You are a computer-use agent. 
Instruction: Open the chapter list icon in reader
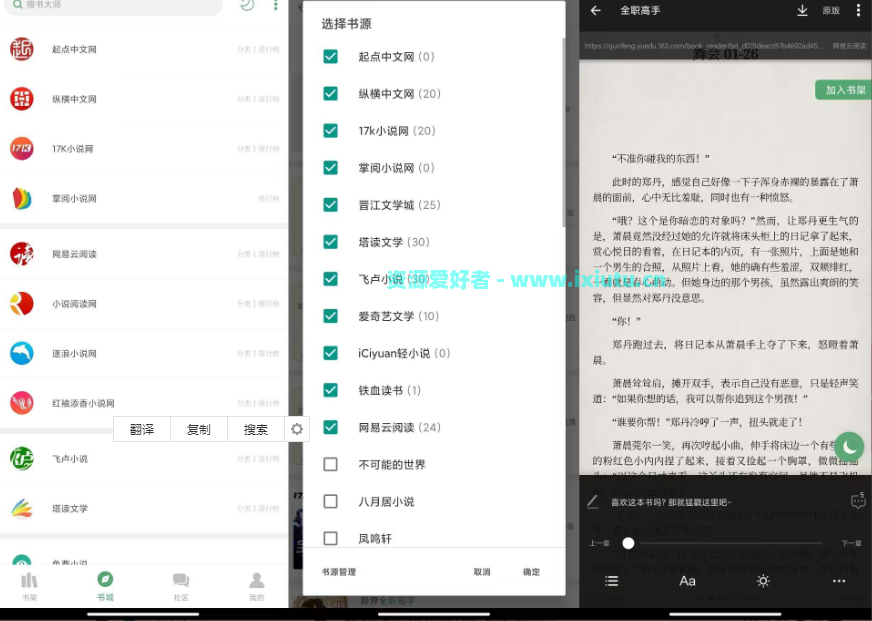[611, 581]
